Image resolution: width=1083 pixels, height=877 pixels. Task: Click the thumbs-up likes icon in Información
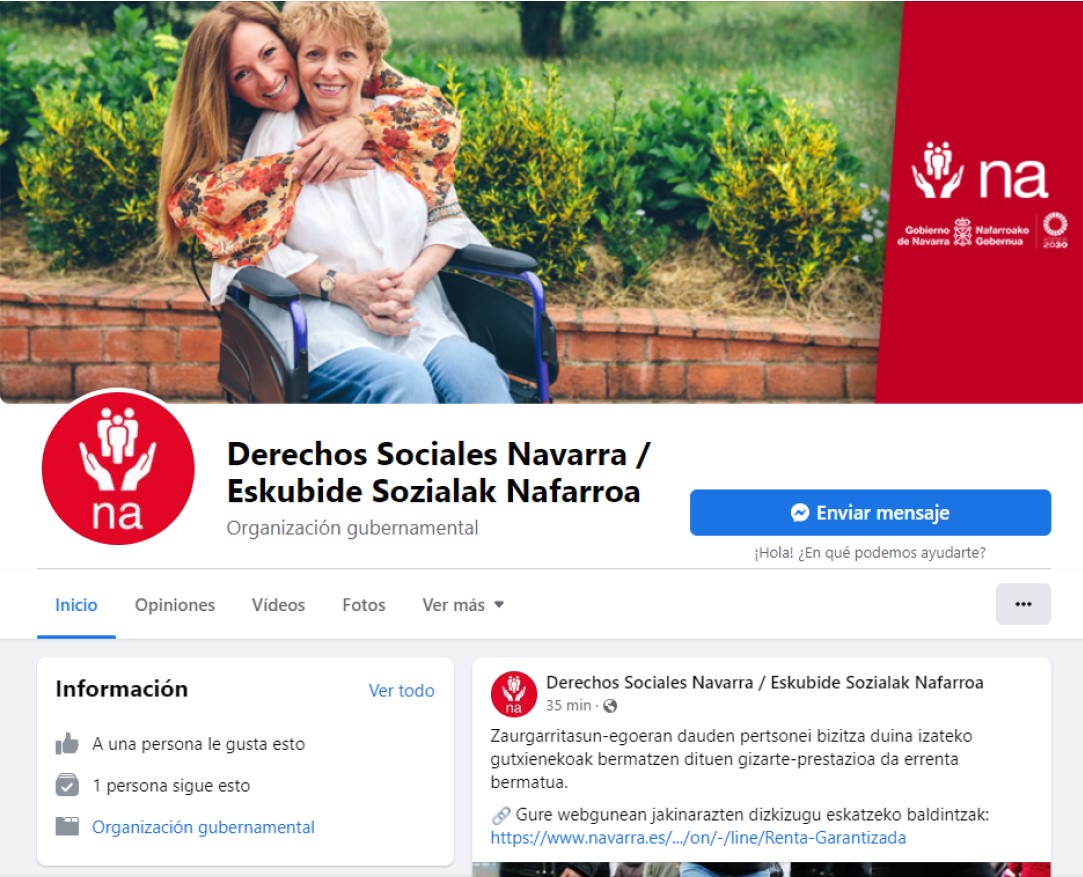tap(67, 744)
